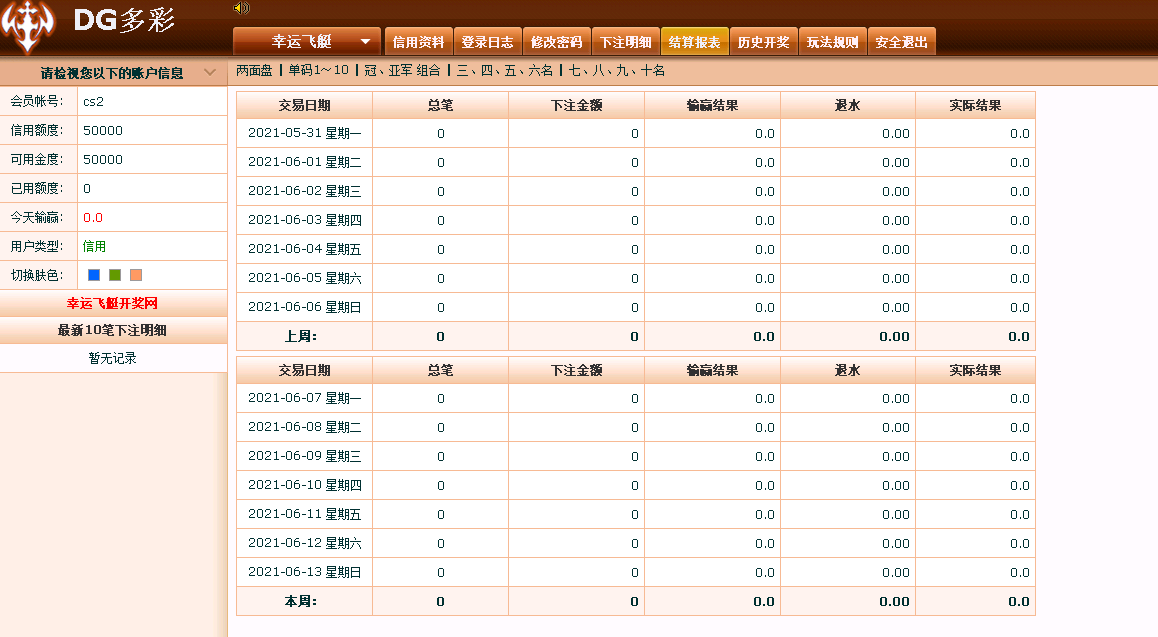Choose the orange skin color swatch
This screenshot has width=1158, height=637.
click(136, 275)
